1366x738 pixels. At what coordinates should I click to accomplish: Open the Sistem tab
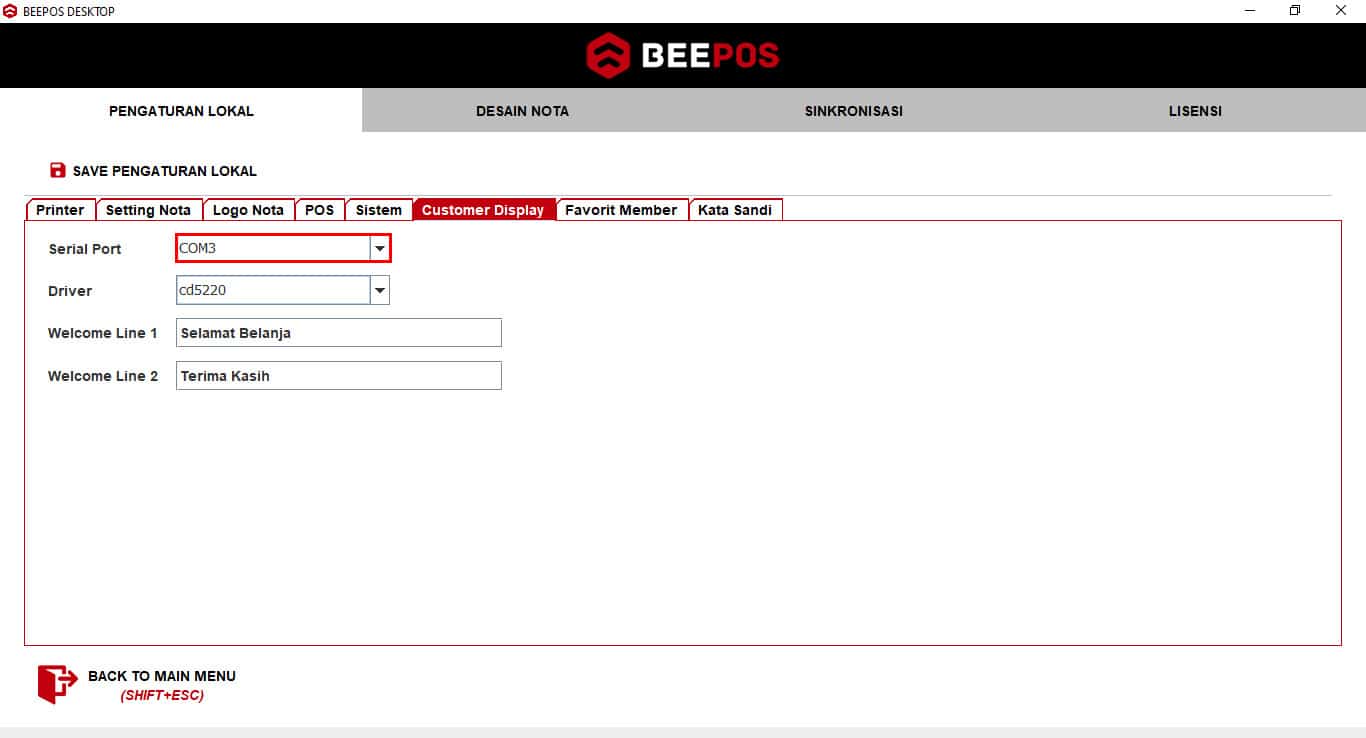(x=378, y=210)
